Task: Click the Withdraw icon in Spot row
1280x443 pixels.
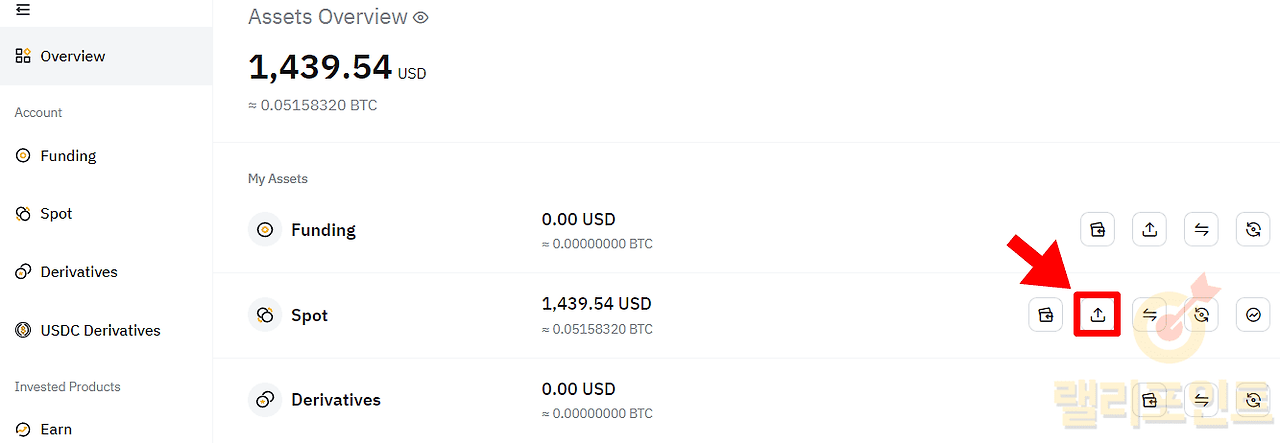Action: 1097,315
